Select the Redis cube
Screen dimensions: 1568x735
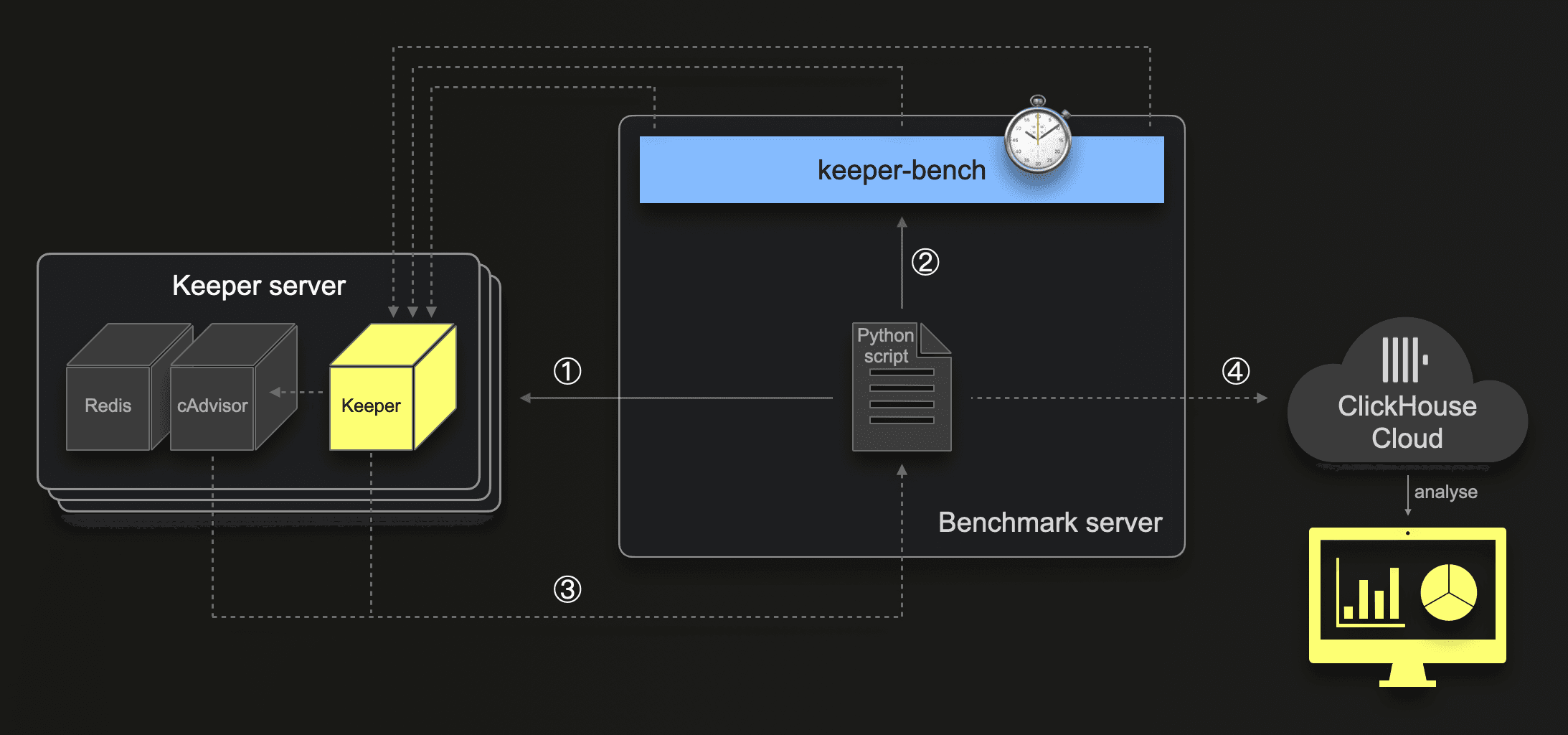click(108, 406)
